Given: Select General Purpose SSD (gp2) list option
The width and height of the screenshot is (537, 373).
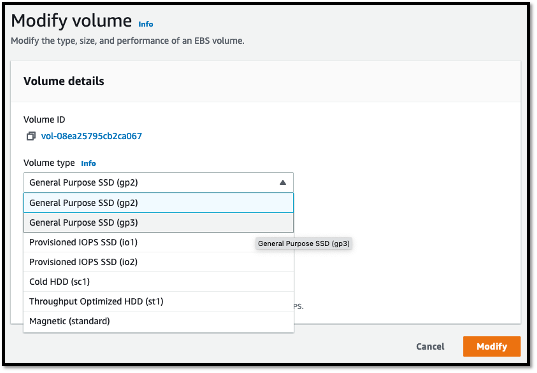Looking at the screenshot, I should 159,203.
